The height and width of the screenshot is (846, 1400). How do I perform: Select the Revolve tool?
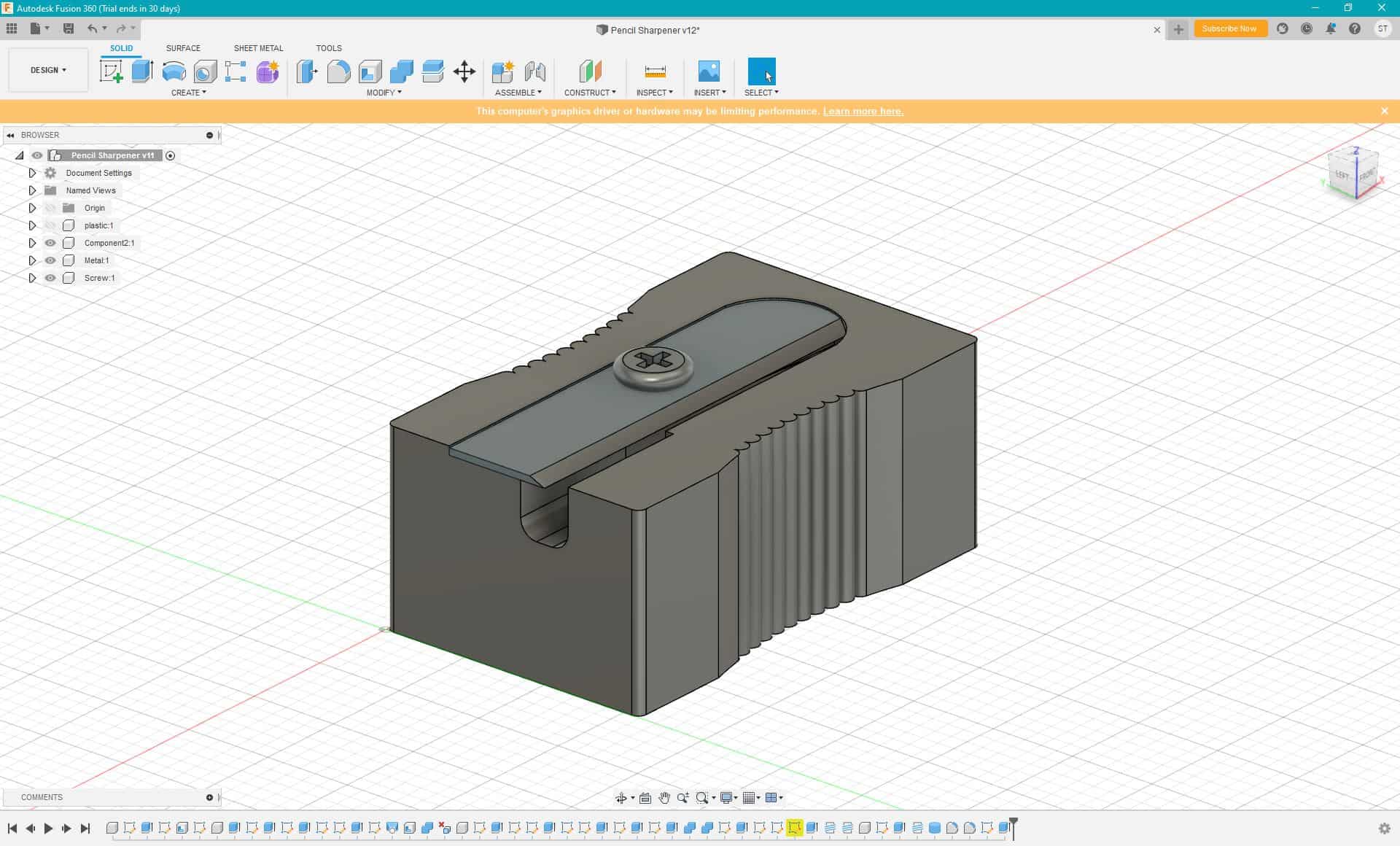click(x=174, y=71)
